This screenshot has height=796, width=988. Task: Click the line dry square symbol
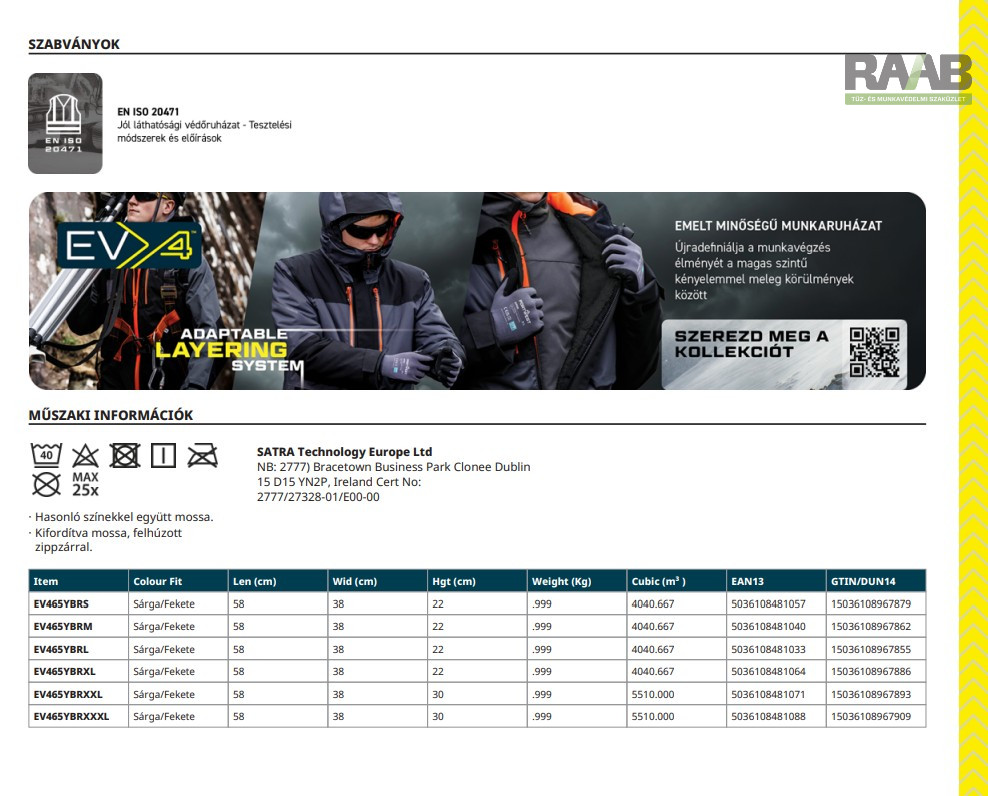click(163, 456)
